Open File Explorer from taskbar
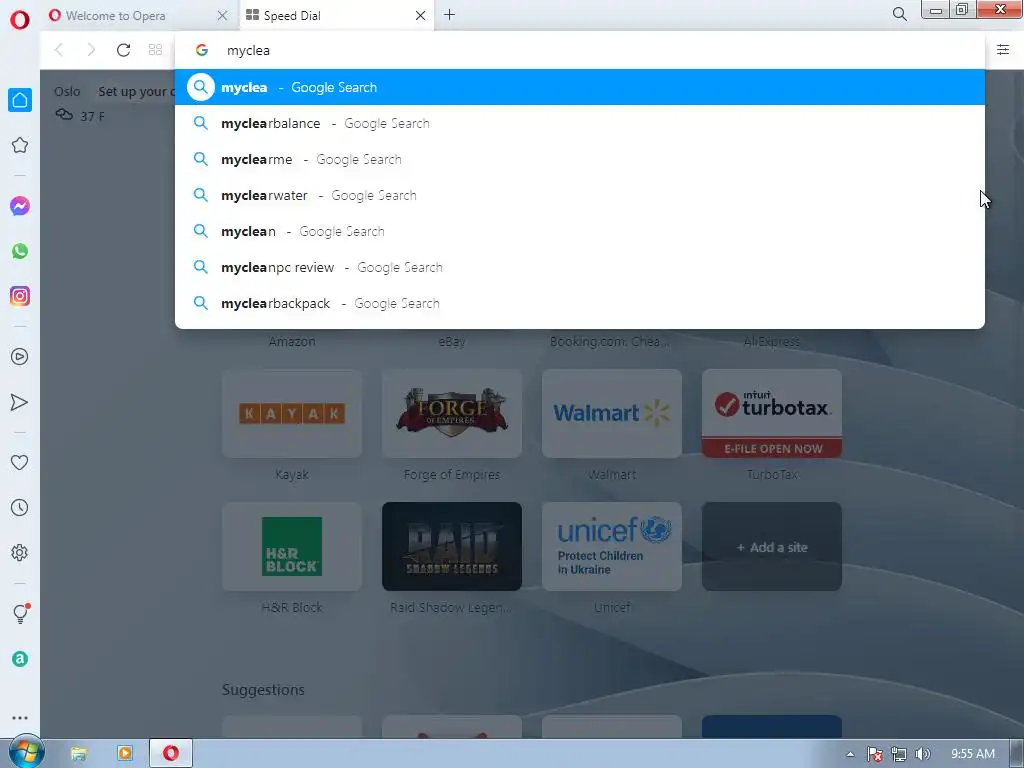The height and width of the screenshot is (768, 1024). click(x=78, y=753)
